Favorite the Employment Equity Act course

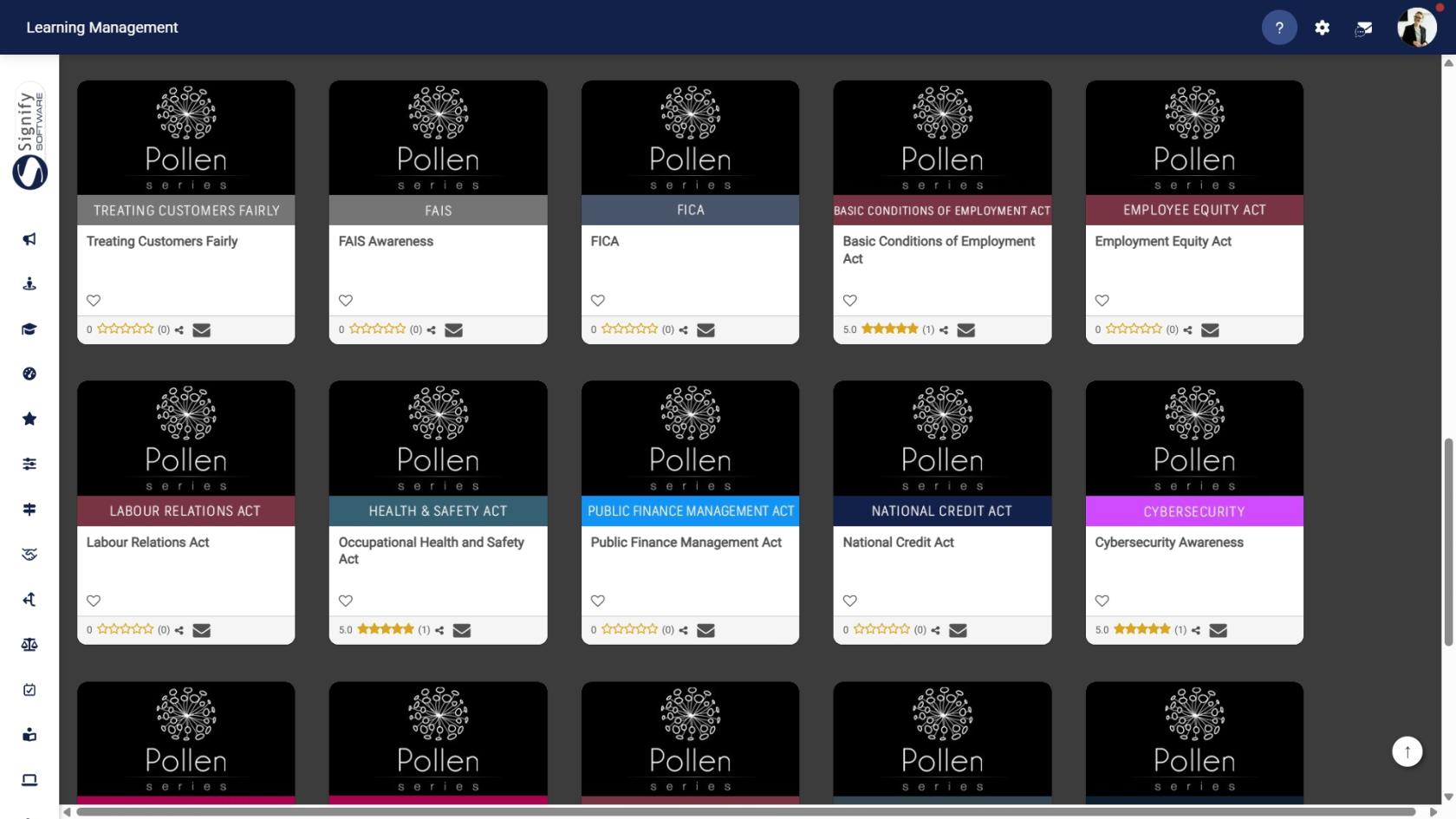[x=1102, y=301]
